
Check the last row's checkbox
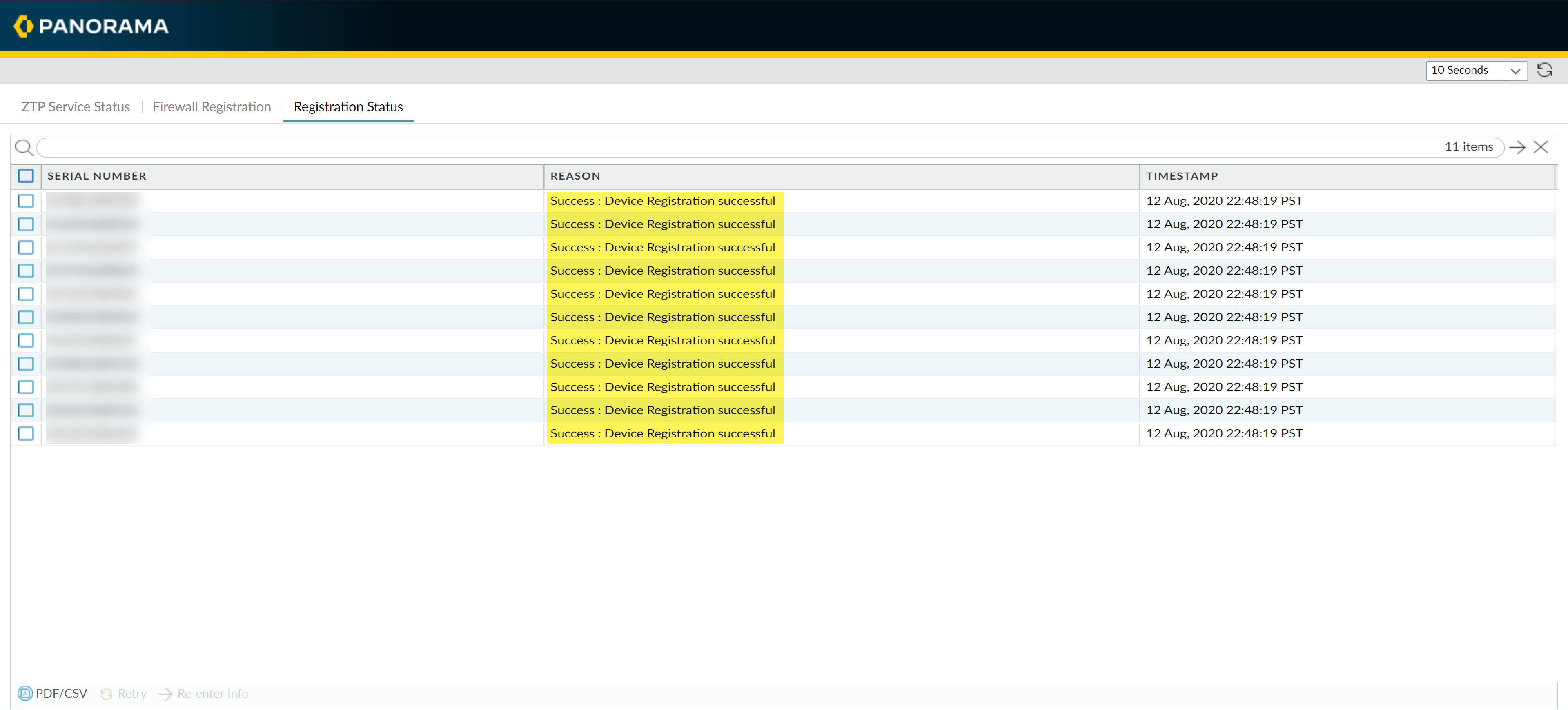tap(26, 433)
